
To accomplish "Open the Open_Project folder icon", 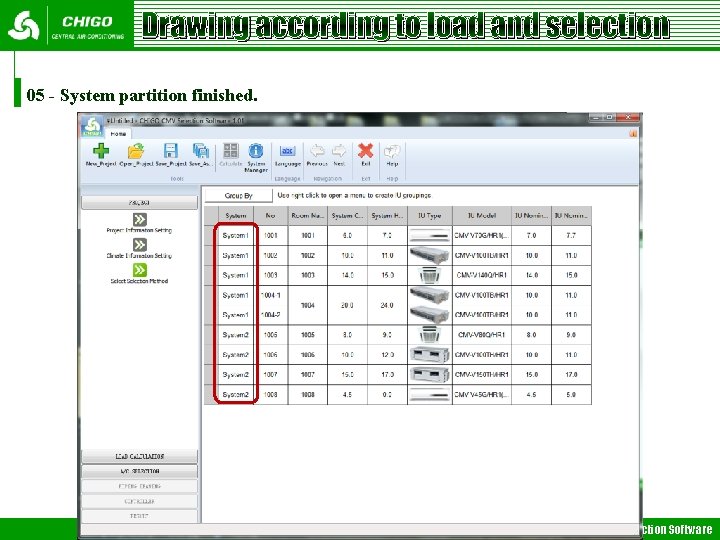I will pyautogui.click(x=136, y=151).
